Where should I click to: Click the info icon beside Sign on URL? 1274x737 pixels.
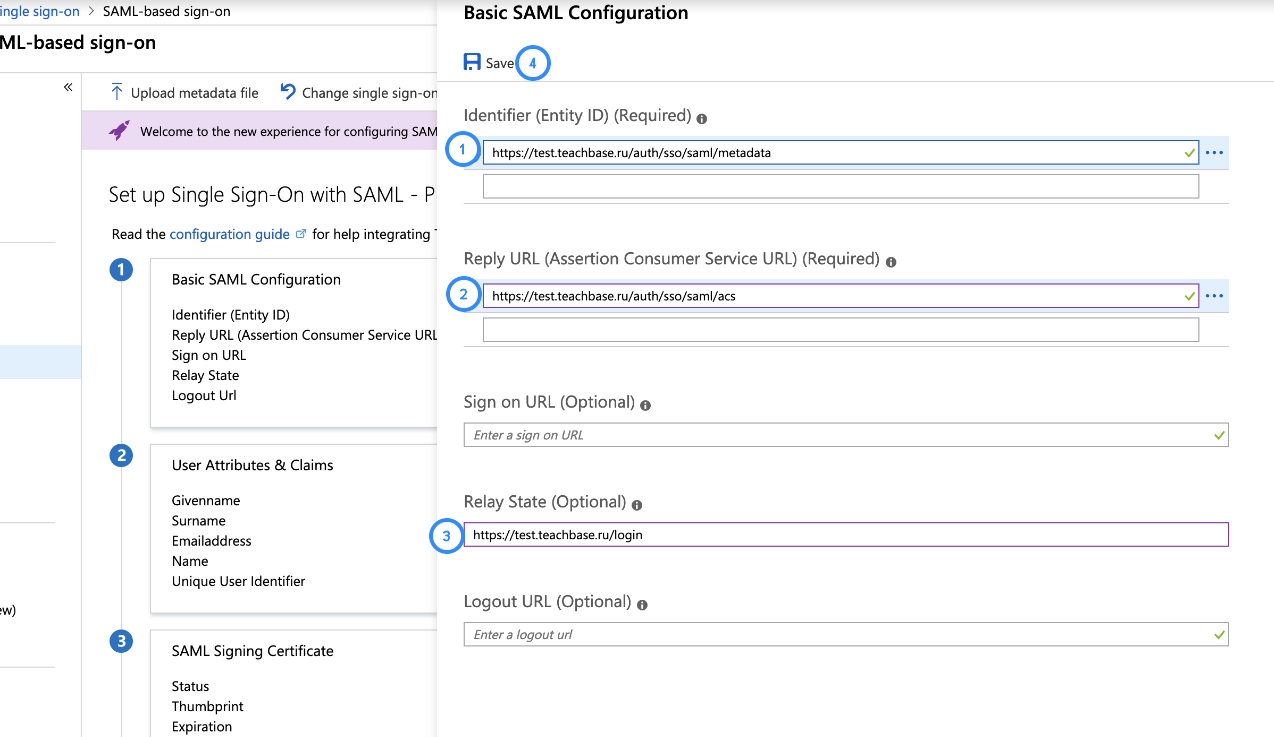[645, 405]
